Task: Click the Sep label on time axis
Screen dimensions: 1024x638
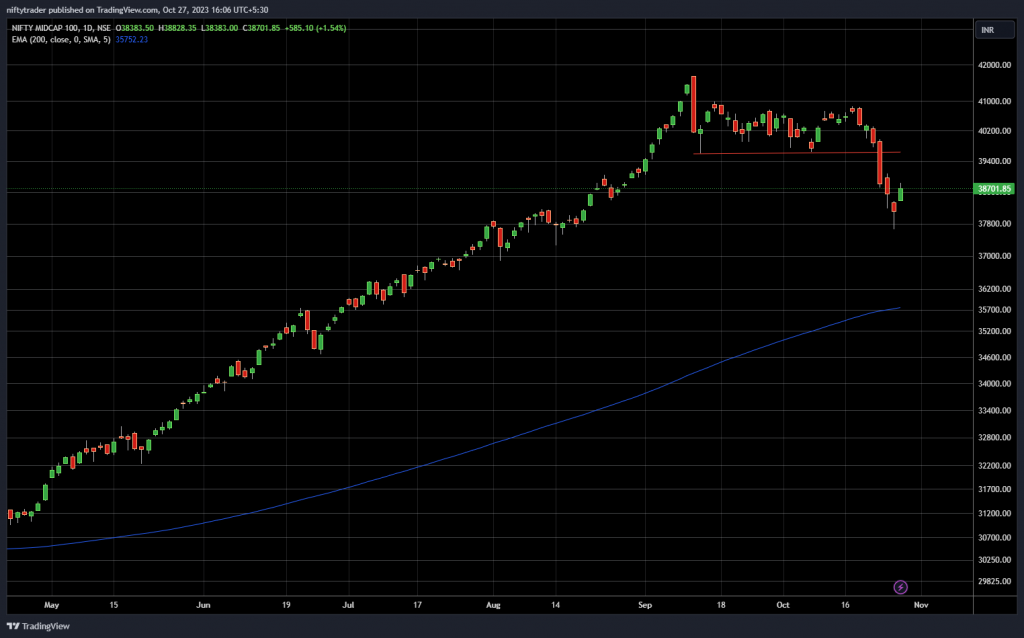Action: click(645, 605)
